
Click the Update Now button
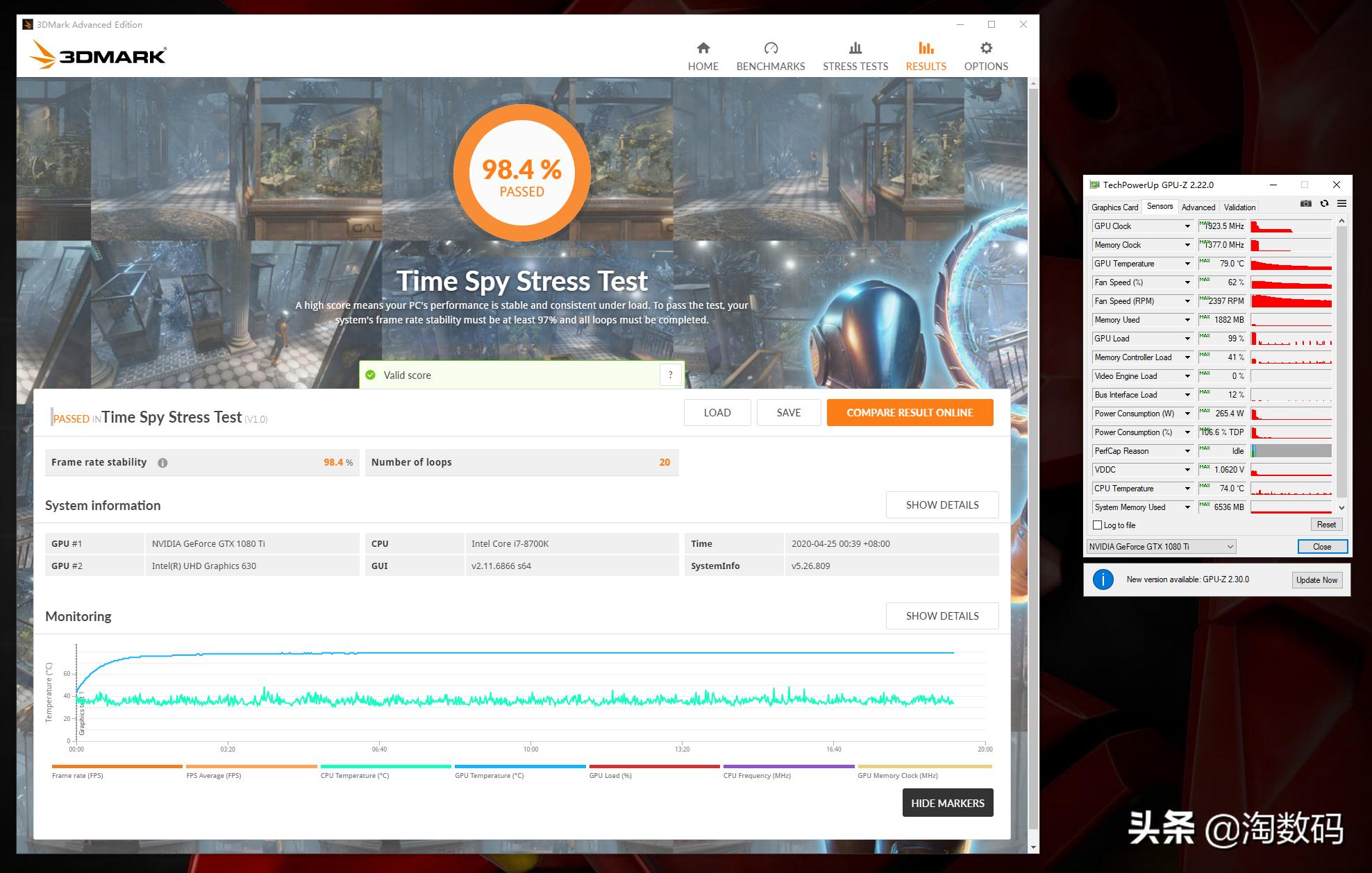[1316, 580]
